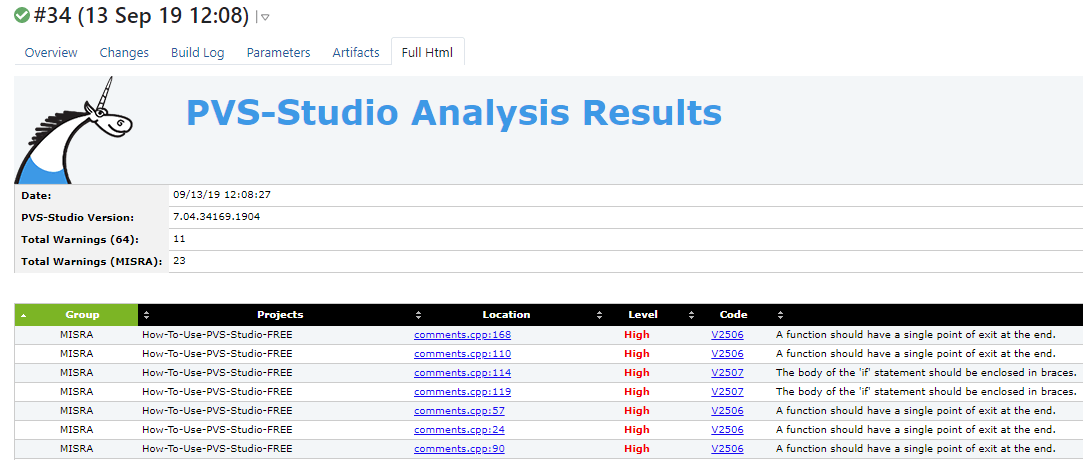Click sort arrows beside Level column header

pyautogui.click(x=600, y=314)
